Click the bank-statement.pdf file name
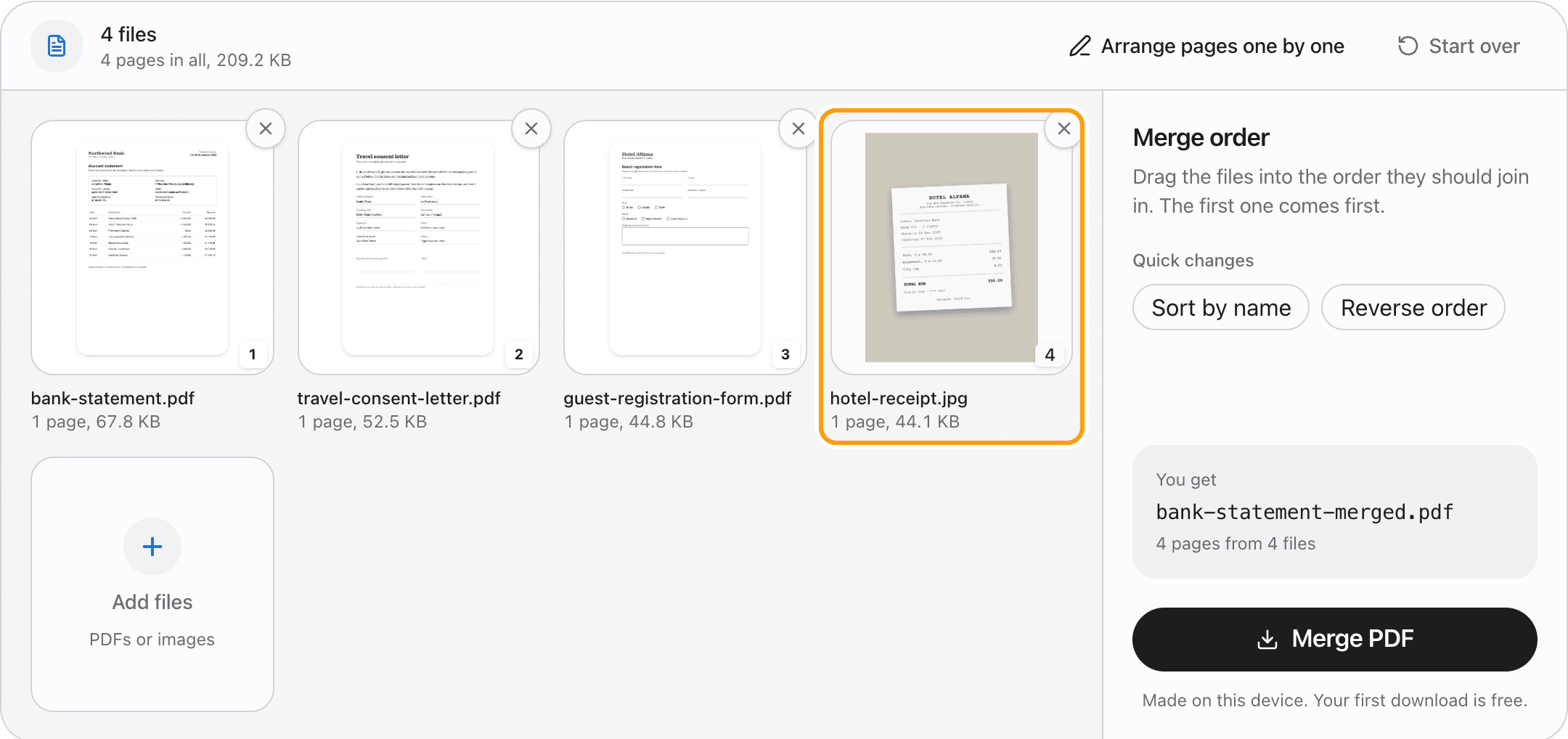This screenshot has height=739, width=1568. click(x=113, y=398)
